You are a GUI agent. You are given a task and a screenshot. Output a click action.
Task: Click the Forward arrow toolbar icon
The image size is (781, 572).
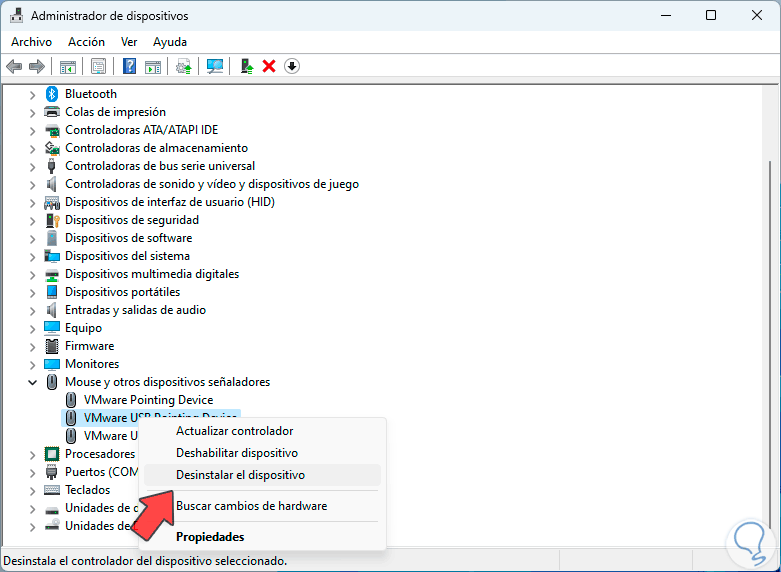point(37,66)
